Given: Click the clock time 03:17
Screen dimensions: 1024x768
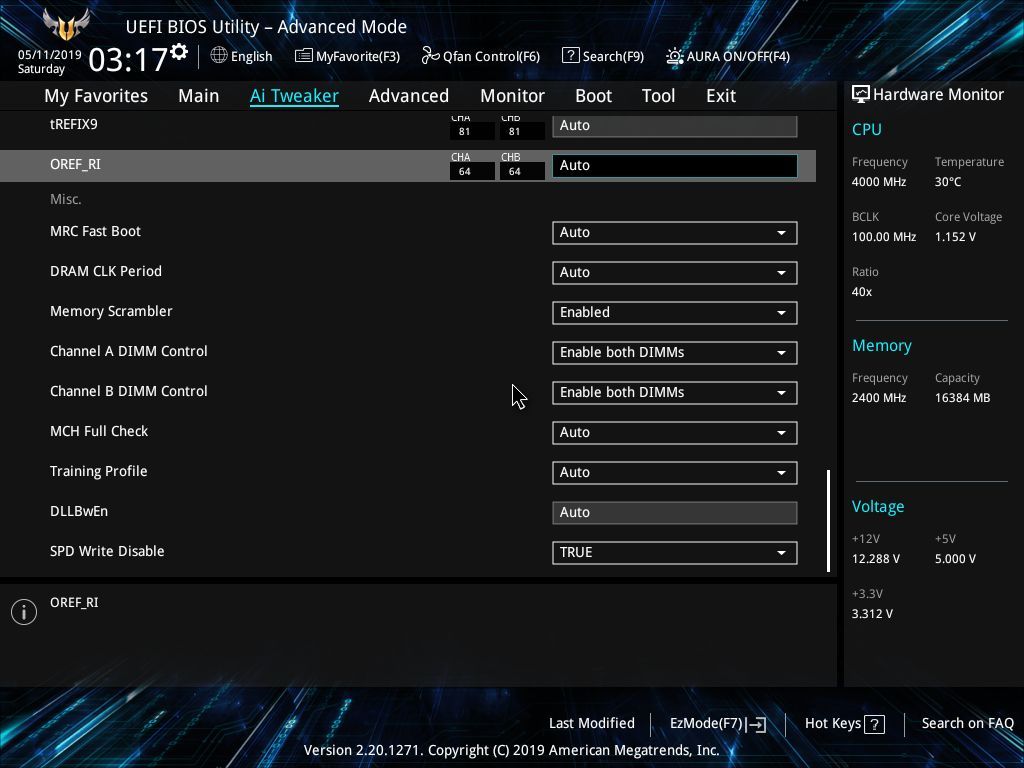Looking at the screenshot, I should coord(128,59).
